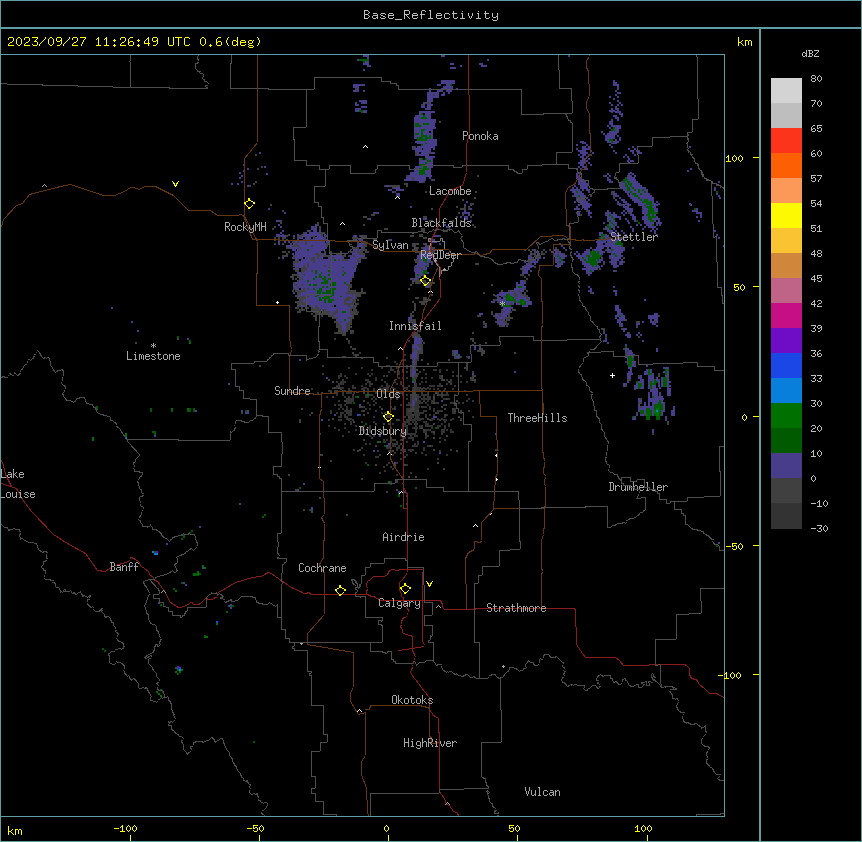Viewport: 862px width, 842px height.
Task: Click the -50 tick label on vertical axis
Action: 734,546
